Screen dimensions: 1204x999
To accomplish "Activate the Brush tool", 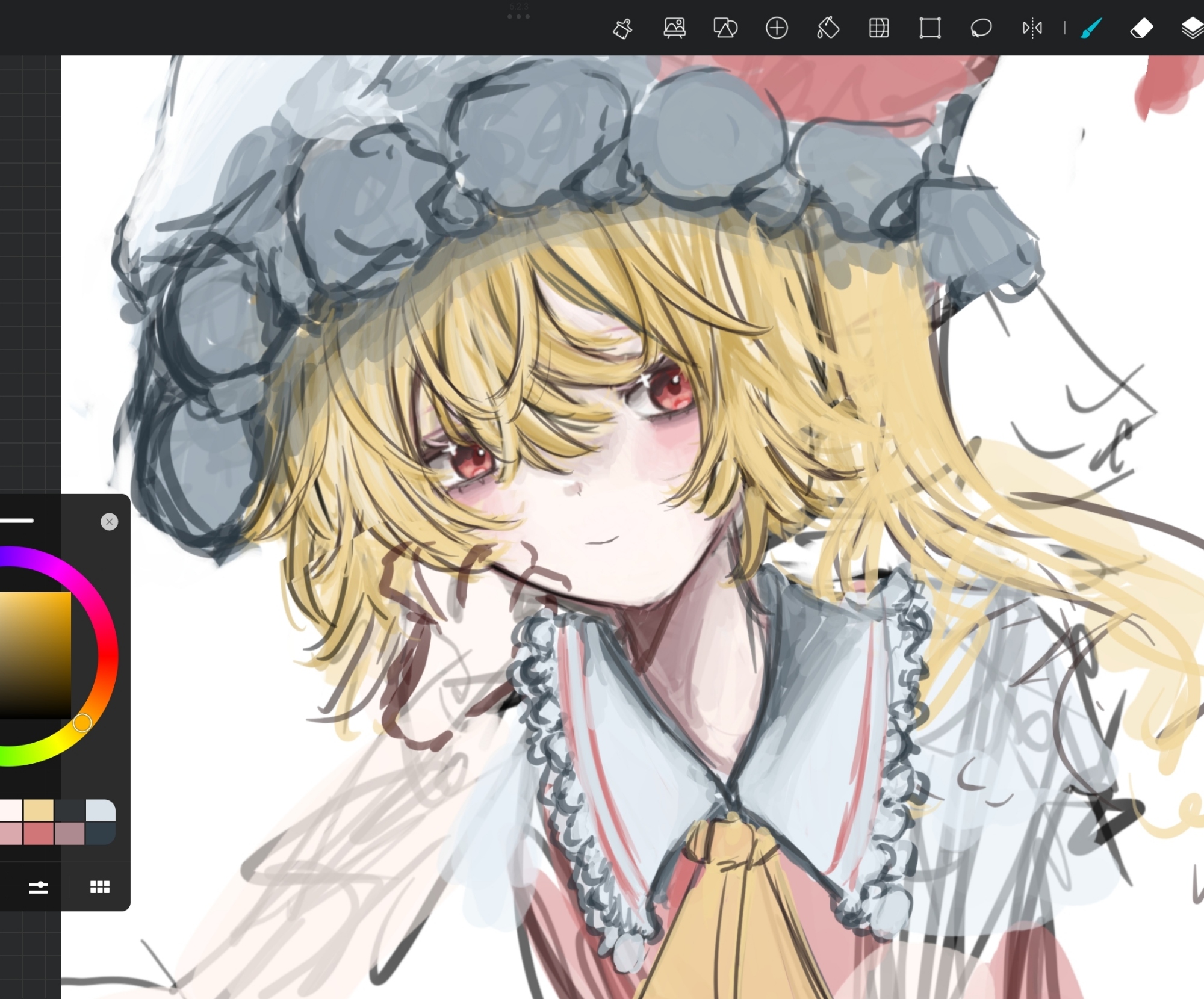I will click(1091, 28).
